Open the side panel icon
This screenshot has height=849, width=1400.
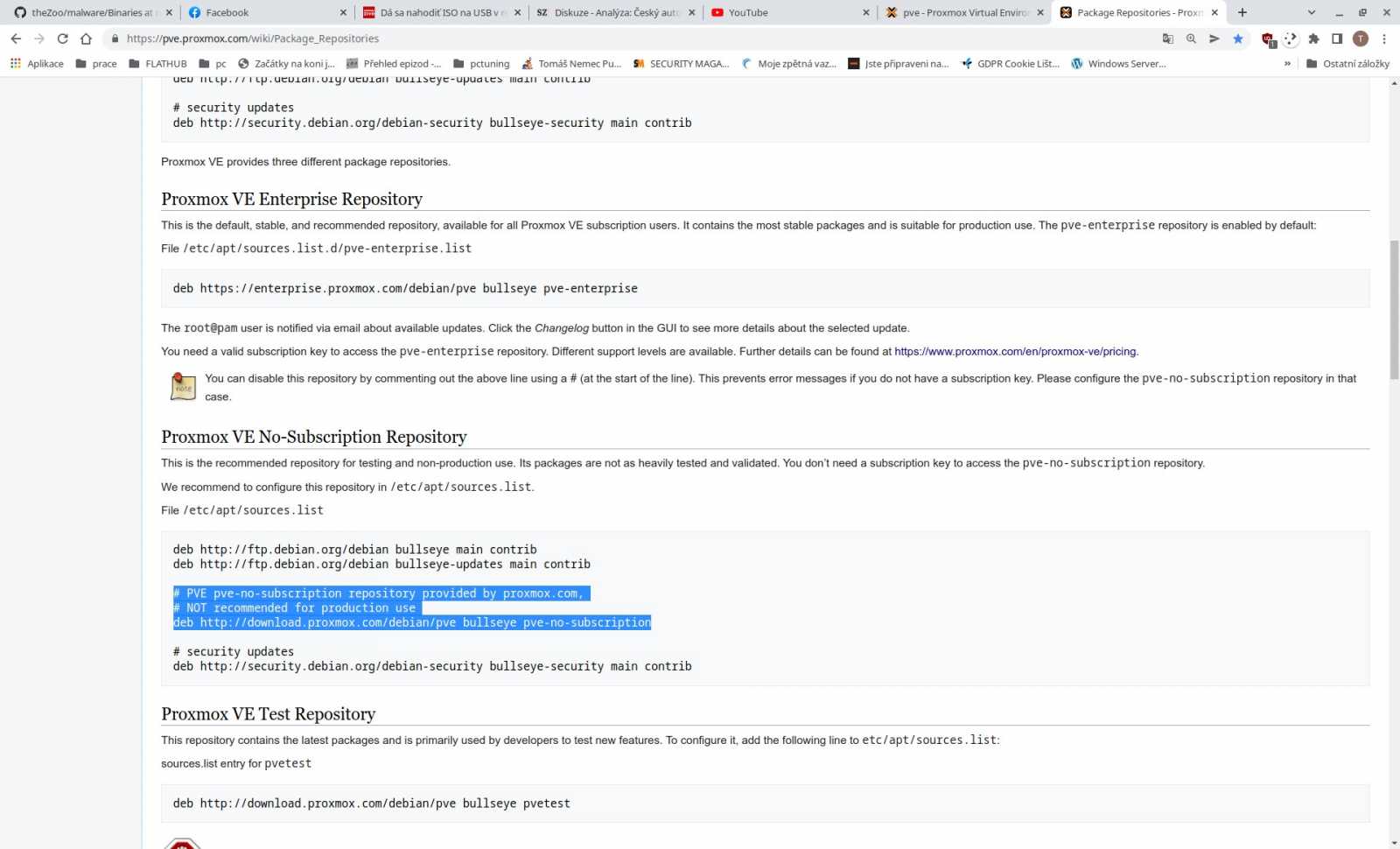1337,39
